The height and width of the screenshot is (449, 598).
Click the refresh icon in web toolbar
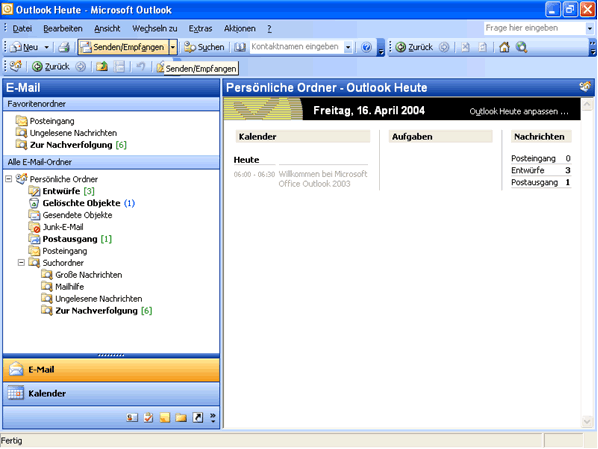click(482, 47)
